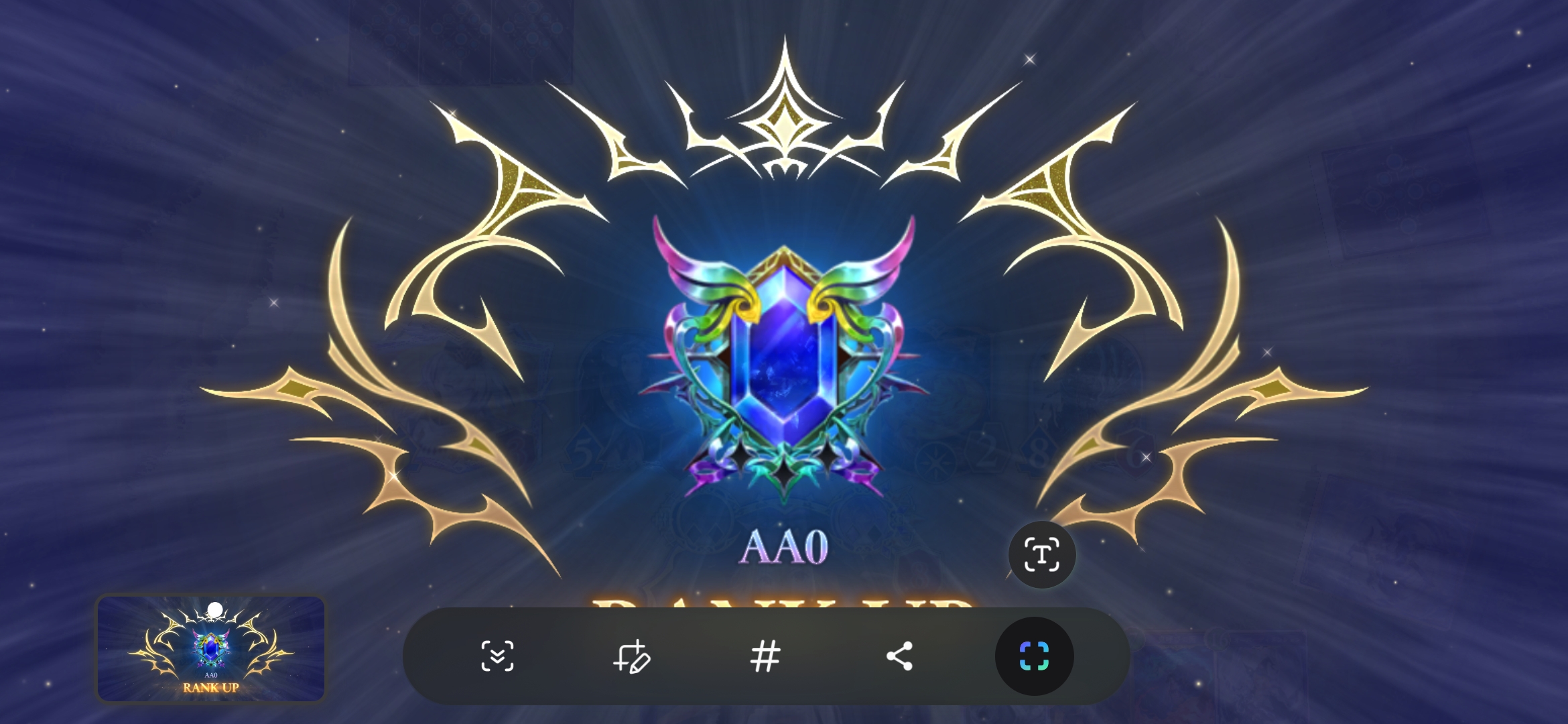Screen dimensions: 1568x724
Task: Activate the highlighted smart select icon
Action: point(1034,656)
